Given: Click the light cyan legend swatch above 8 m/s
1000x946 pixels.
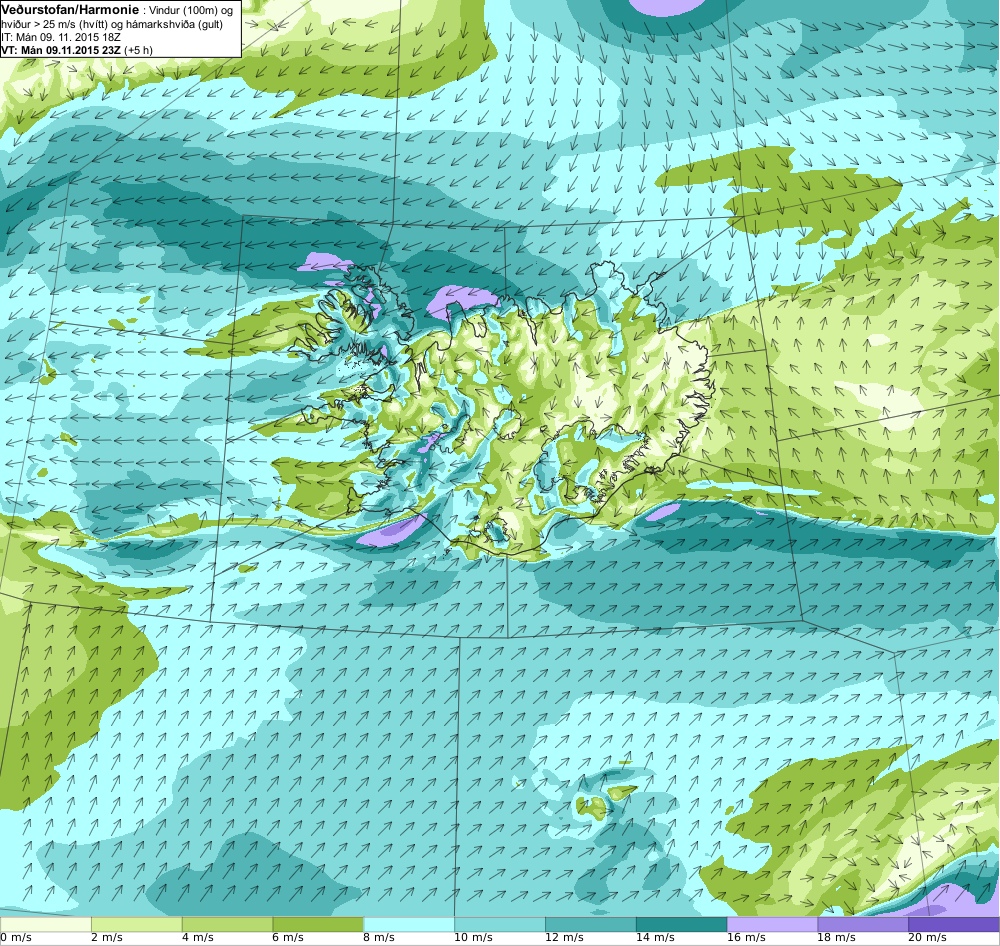Looking at the screenshot, I should click(409, 924).
